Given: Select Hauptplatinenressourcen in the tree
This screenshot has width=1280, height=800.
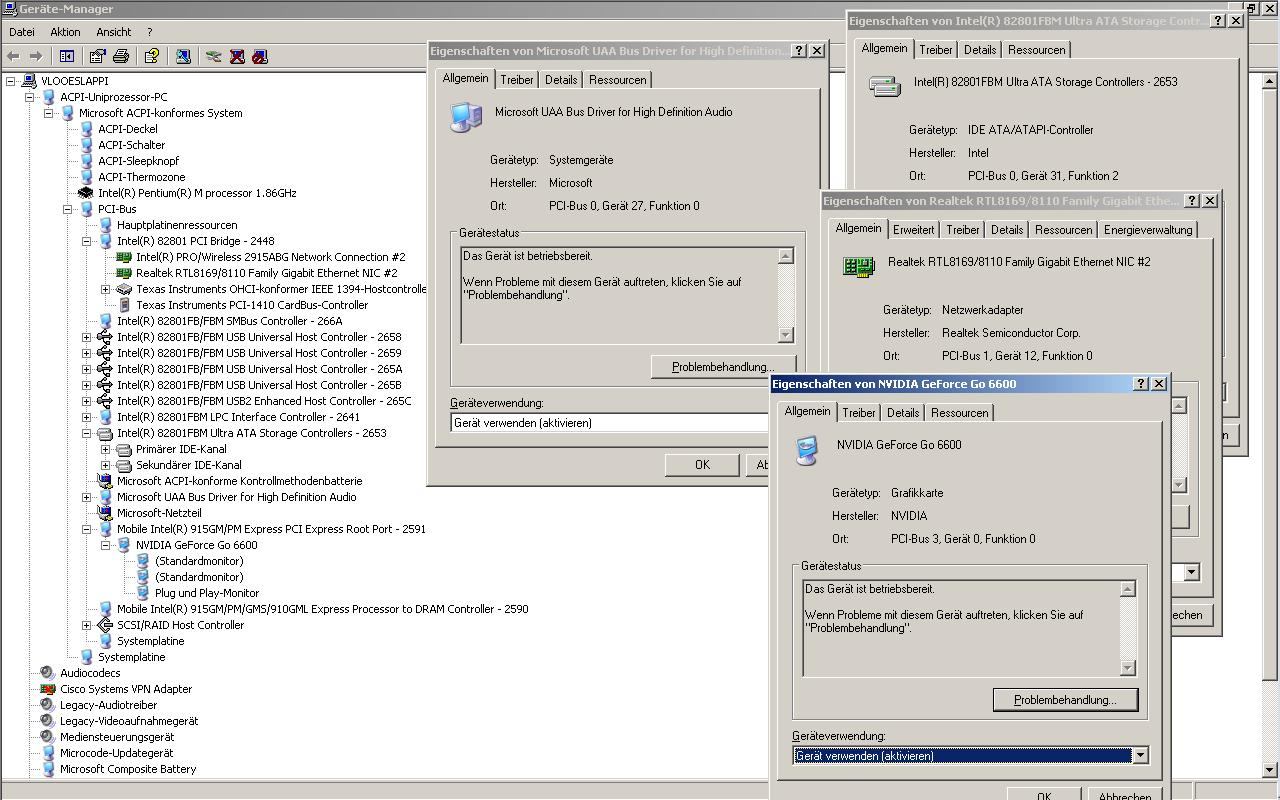Looking at the screenshot, I should pos(177,225).
